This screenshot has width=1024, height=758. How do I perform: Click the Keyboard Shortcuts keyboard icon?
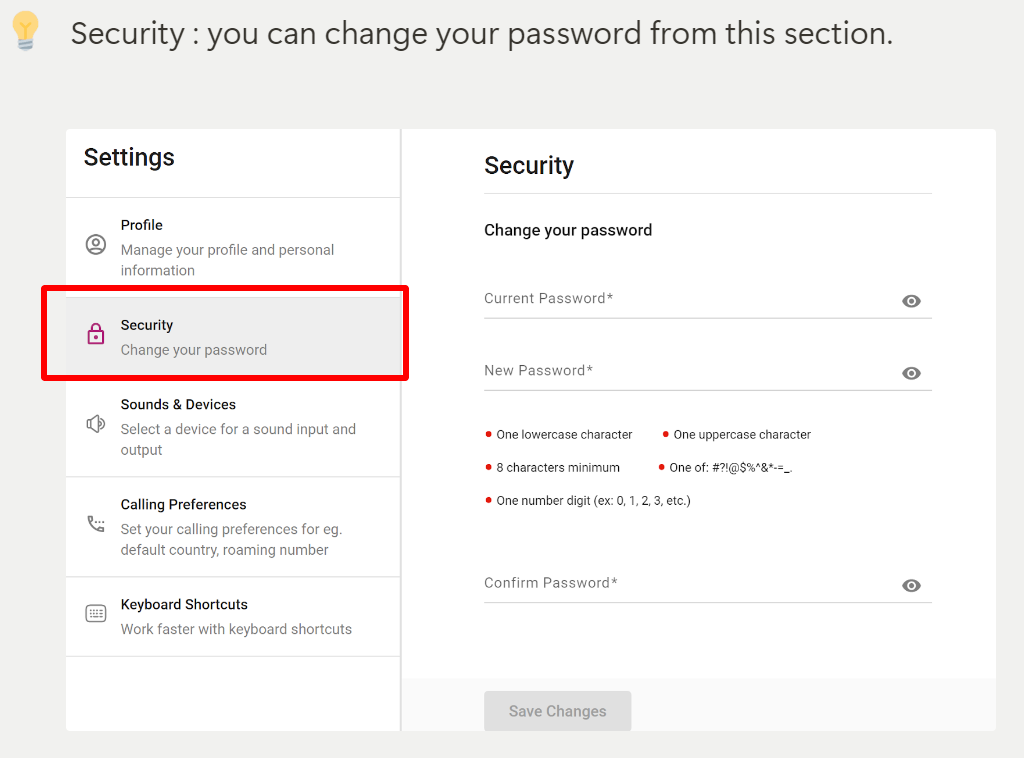coord(96,614)
